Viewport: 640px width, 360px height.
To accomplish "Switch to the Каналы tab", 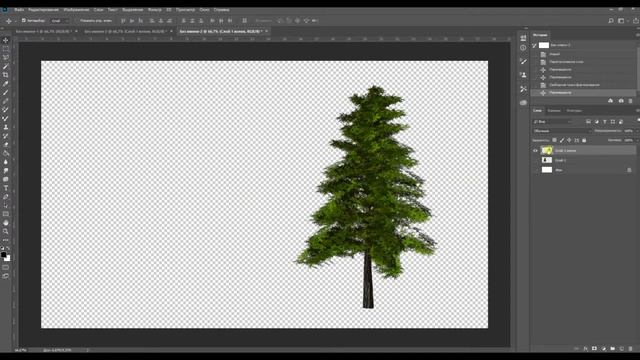I will (554, 111).
